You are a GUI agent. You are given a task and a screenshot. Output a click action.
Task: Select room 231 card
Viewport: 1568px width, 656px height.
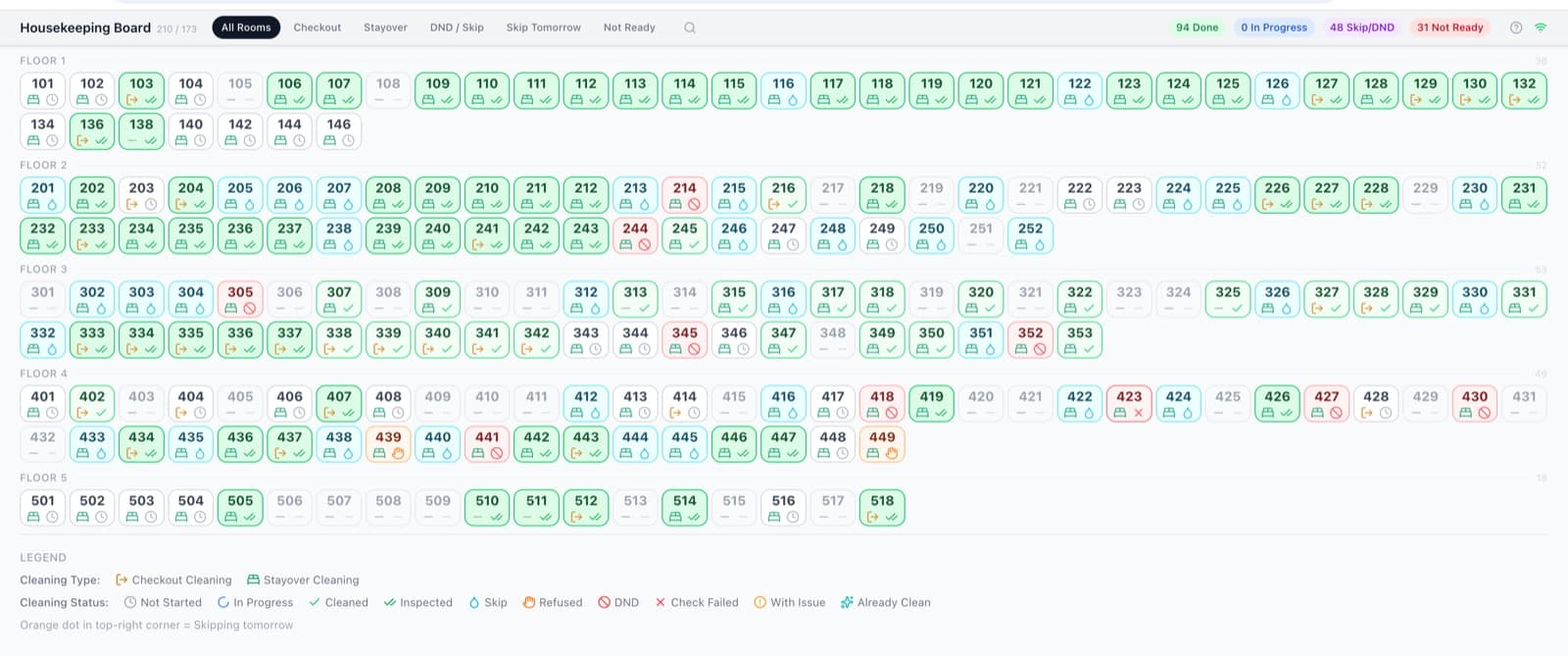pos(1524,195)
